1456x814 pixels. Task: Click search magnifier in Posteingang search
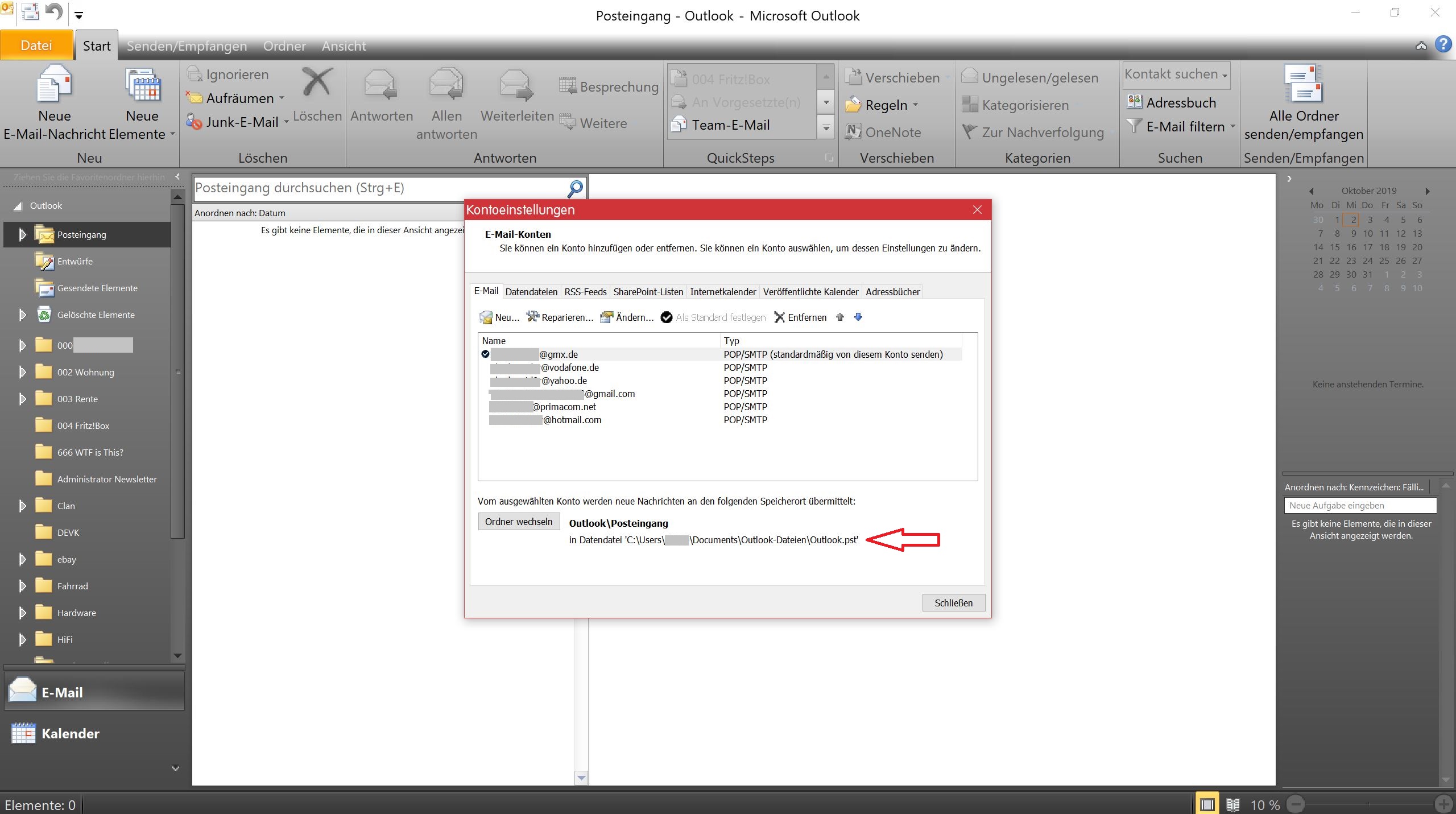(x=575, y=188)
